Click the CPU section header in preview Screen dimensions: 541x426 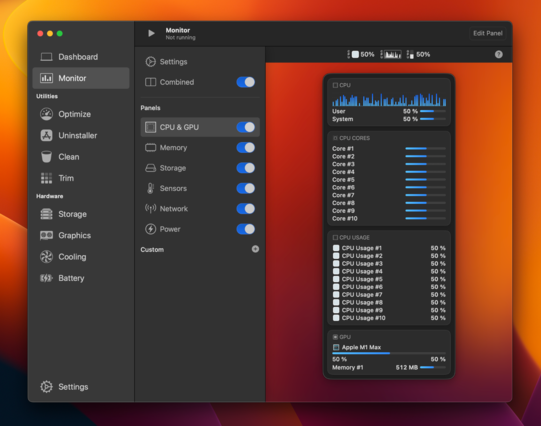(342, 85)
